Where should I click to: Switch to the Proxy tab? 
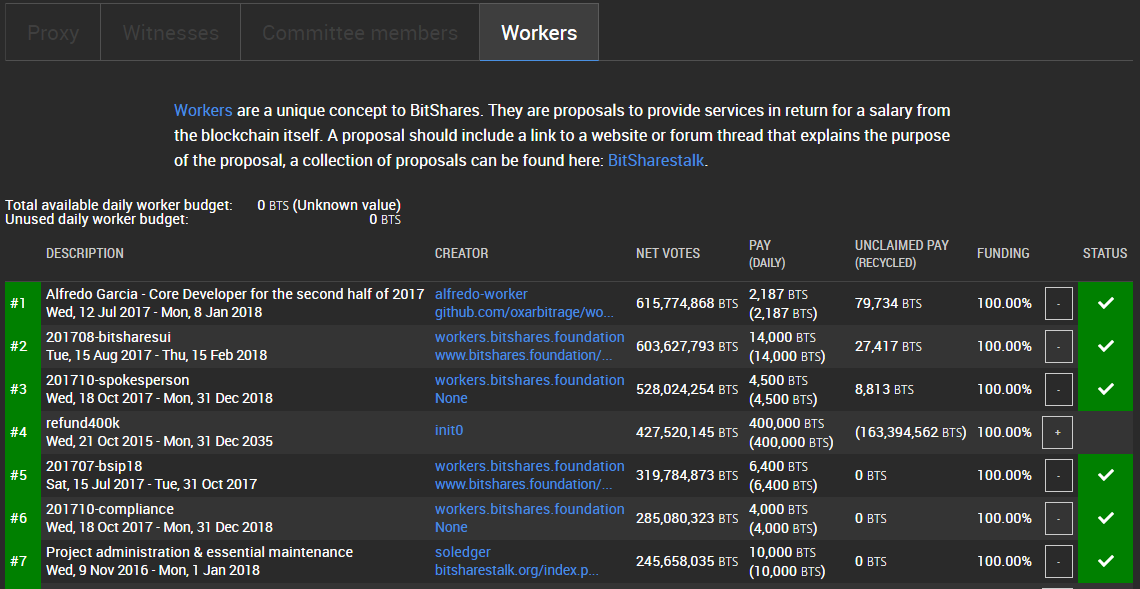click(53, 33)
